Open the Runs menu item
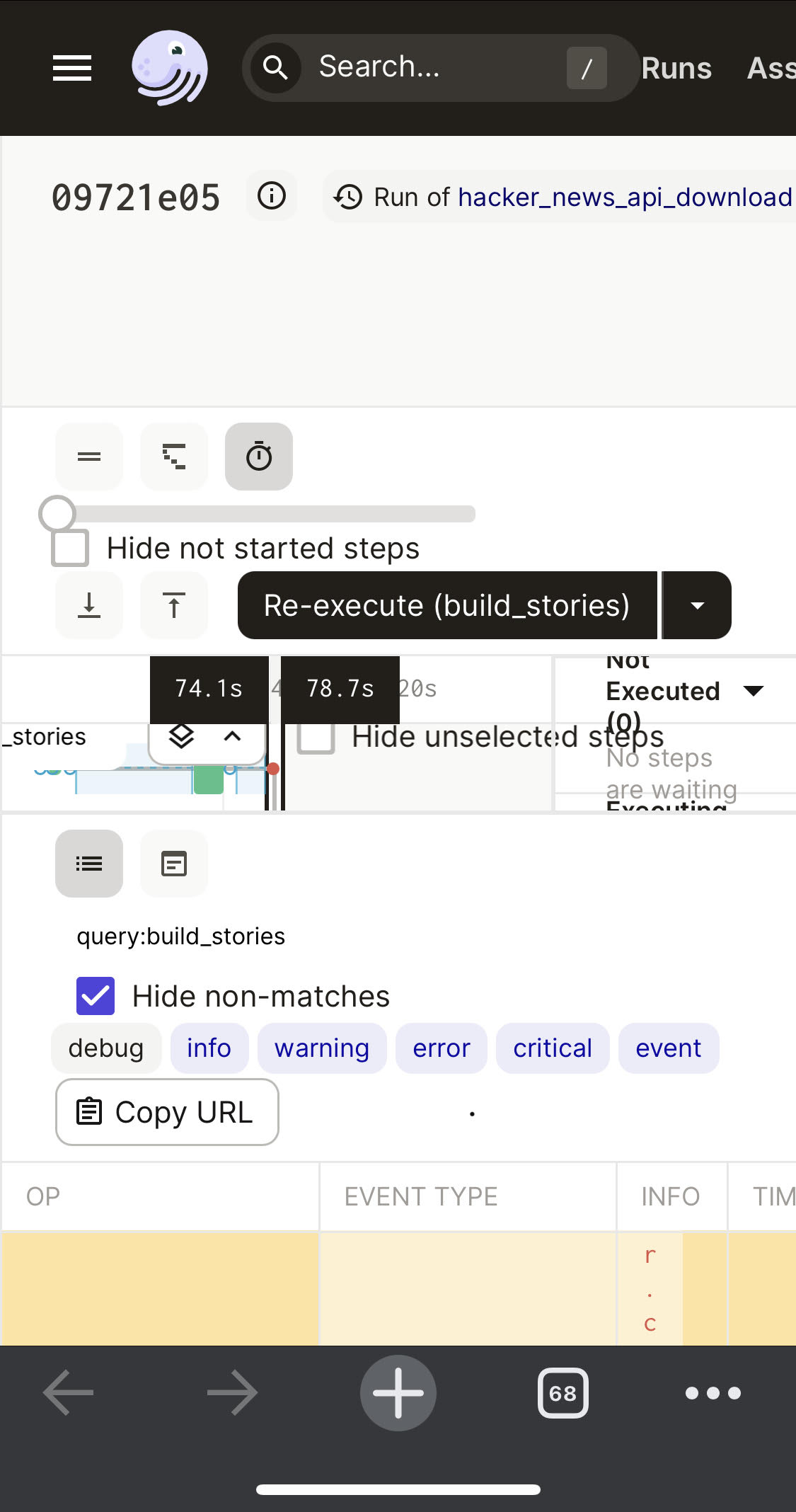 tap(676, 67)
